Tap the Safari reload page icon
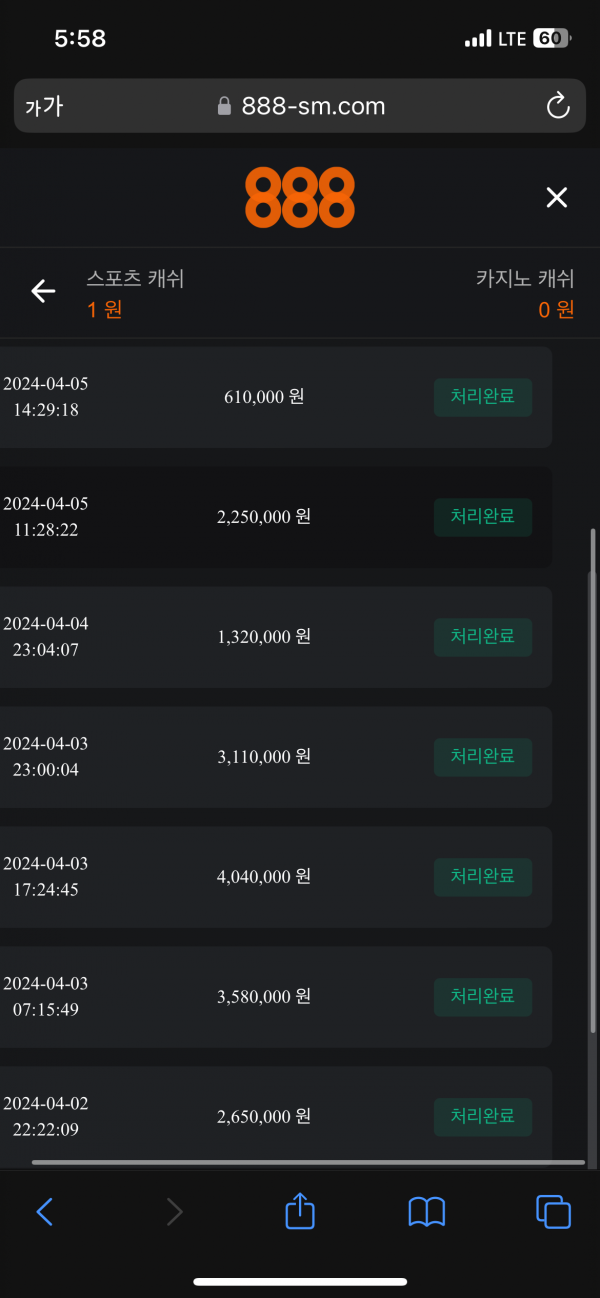The width and height of the screenshot is (600, 1298). [x=557, y=106]
